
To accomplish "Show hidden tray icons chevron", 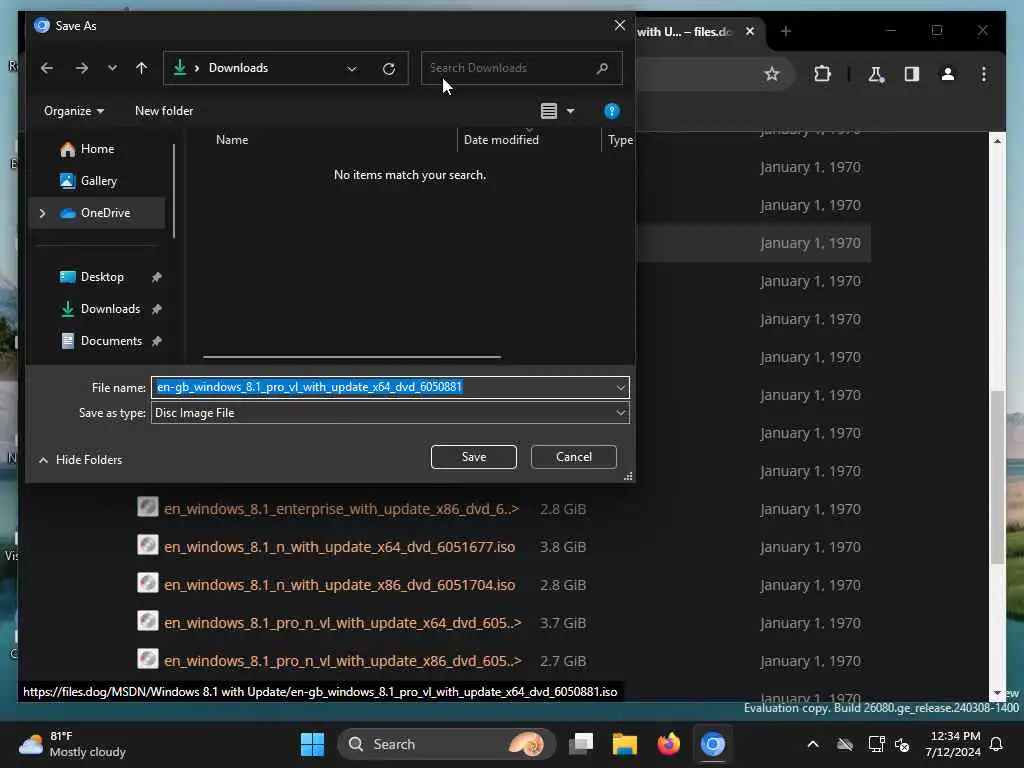I will point(812,744).
